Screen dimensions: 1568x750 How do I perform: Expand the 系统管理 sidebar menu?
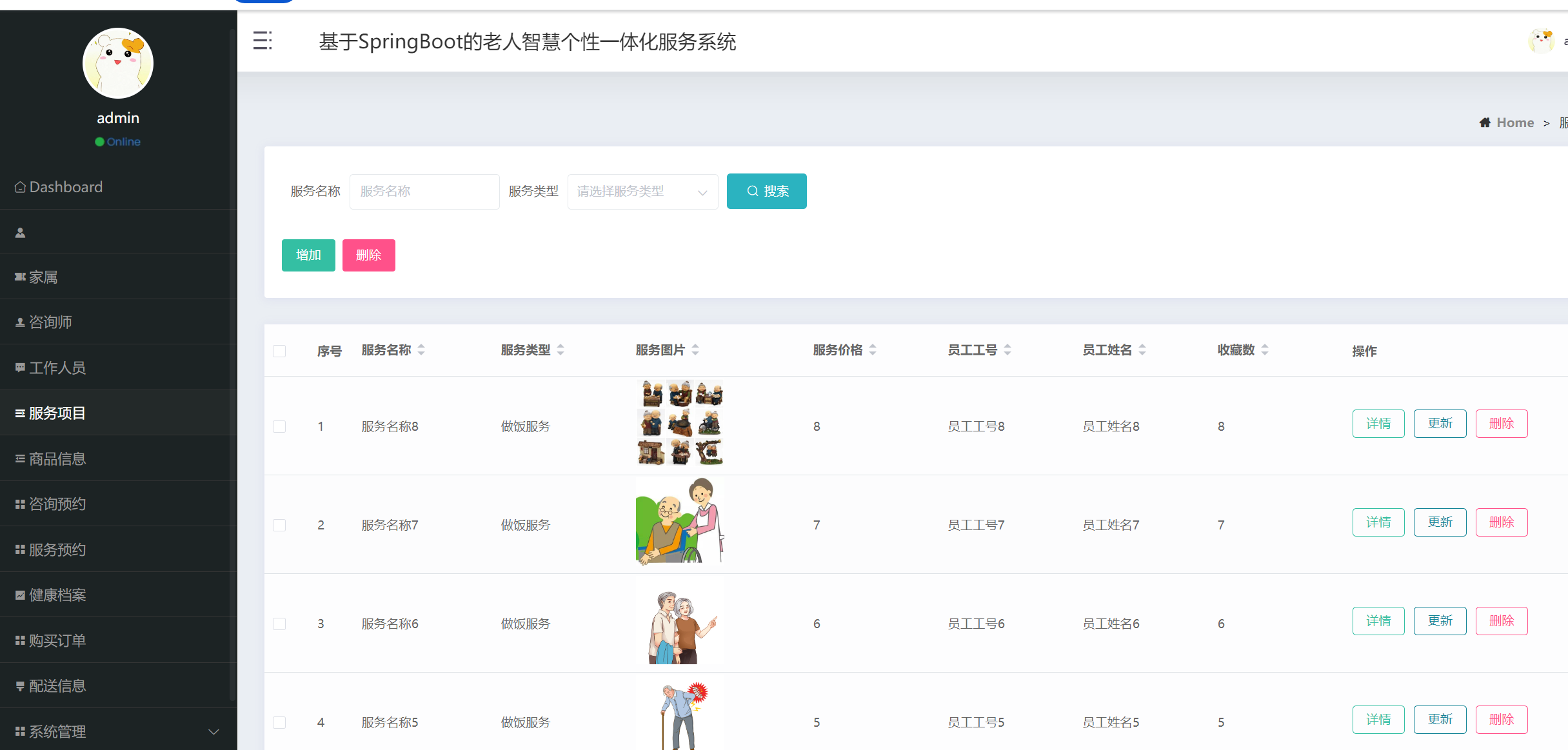click(57, 731)
